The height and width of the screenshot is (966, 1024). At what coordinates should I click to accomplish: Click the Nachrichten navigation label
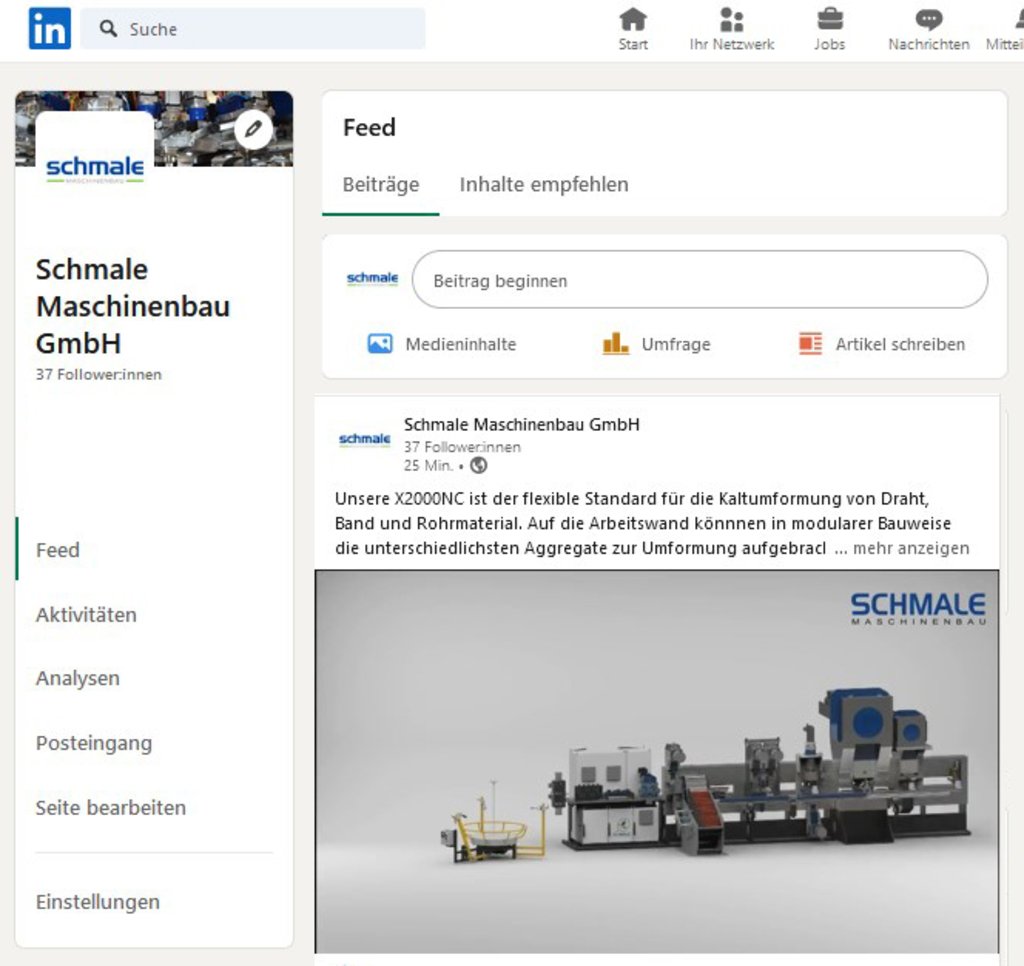[x=929, y=44]
